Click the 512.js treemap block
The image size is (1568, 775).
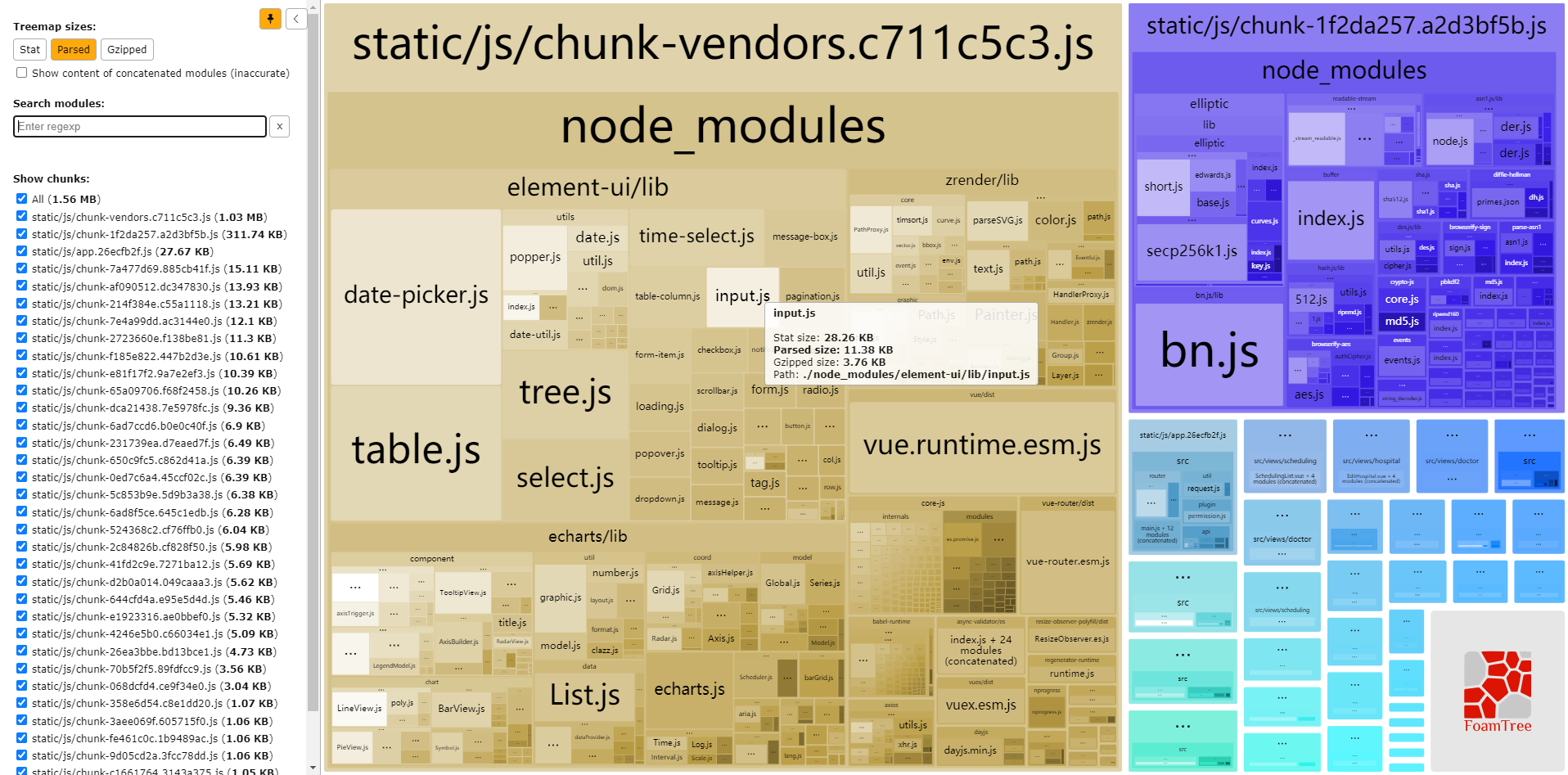(x=1311, y=300)
